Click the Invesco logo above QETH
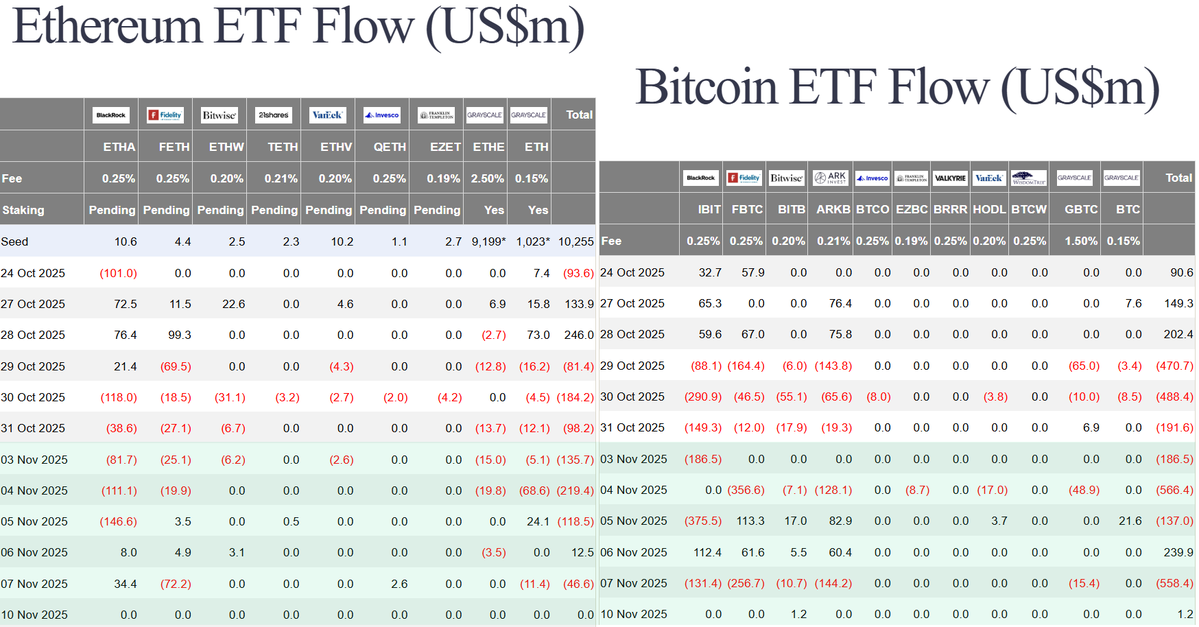Image resolution: width=1199 pixels, height=627 pixels. [x=381, y=115]
